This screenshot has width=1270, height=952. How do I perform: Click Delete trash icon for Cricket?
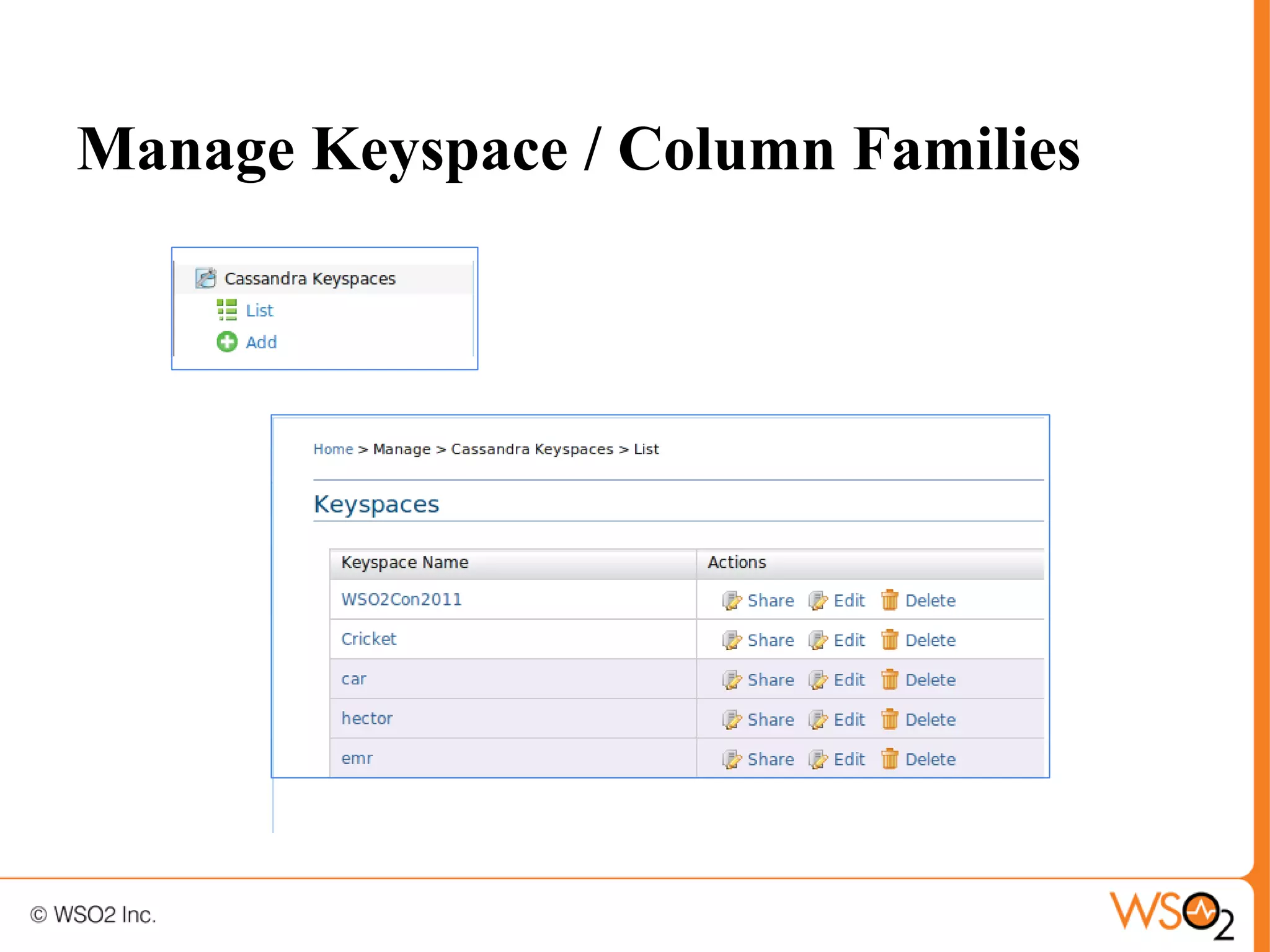[890, 640]
